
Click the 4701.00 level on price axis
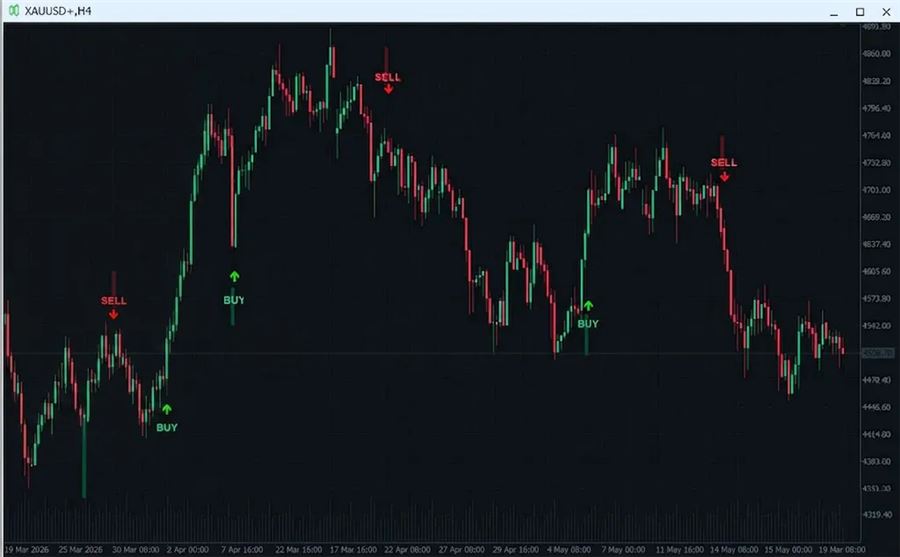(876, 189)
